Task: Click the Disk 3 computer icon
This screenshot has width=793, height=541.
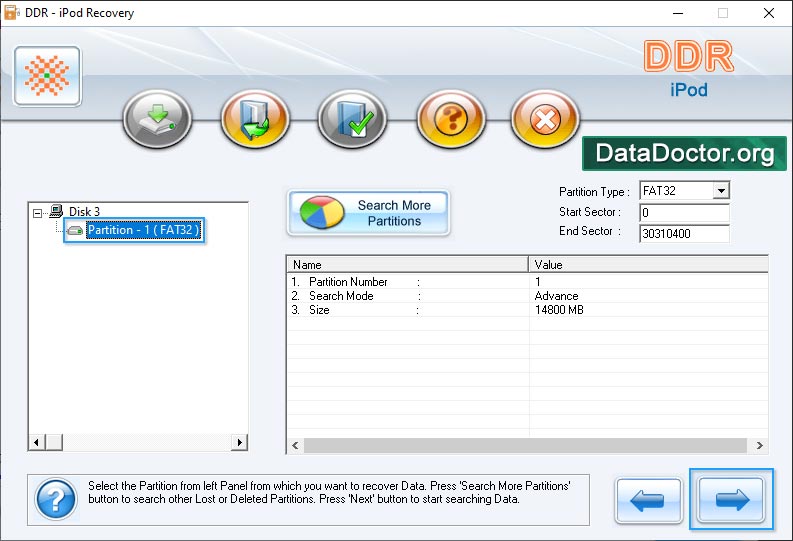Action: pos(56,211)
